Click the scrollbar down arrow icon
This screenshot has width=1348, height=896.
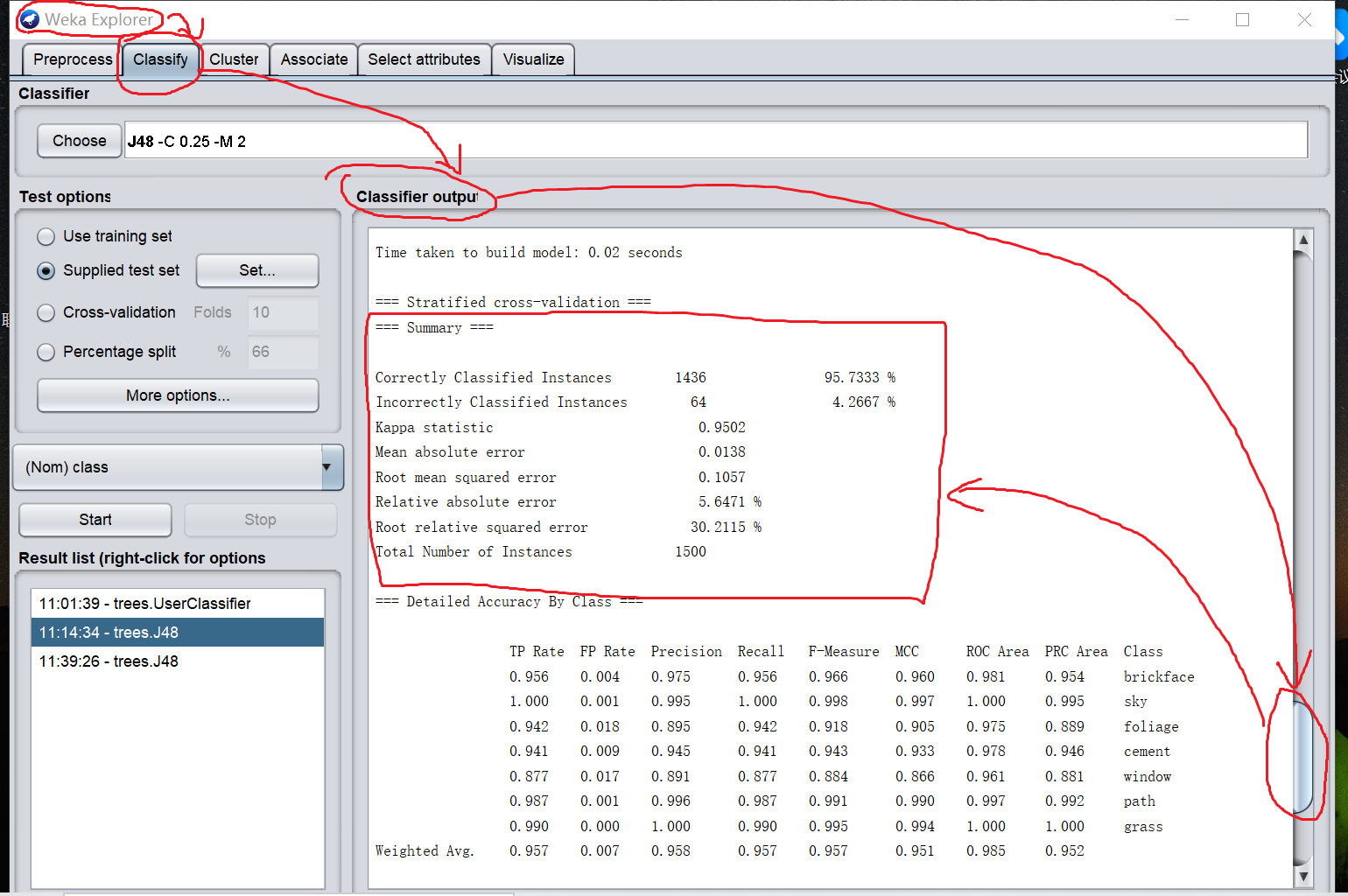pyautogui.click(x=1303, y=875)
